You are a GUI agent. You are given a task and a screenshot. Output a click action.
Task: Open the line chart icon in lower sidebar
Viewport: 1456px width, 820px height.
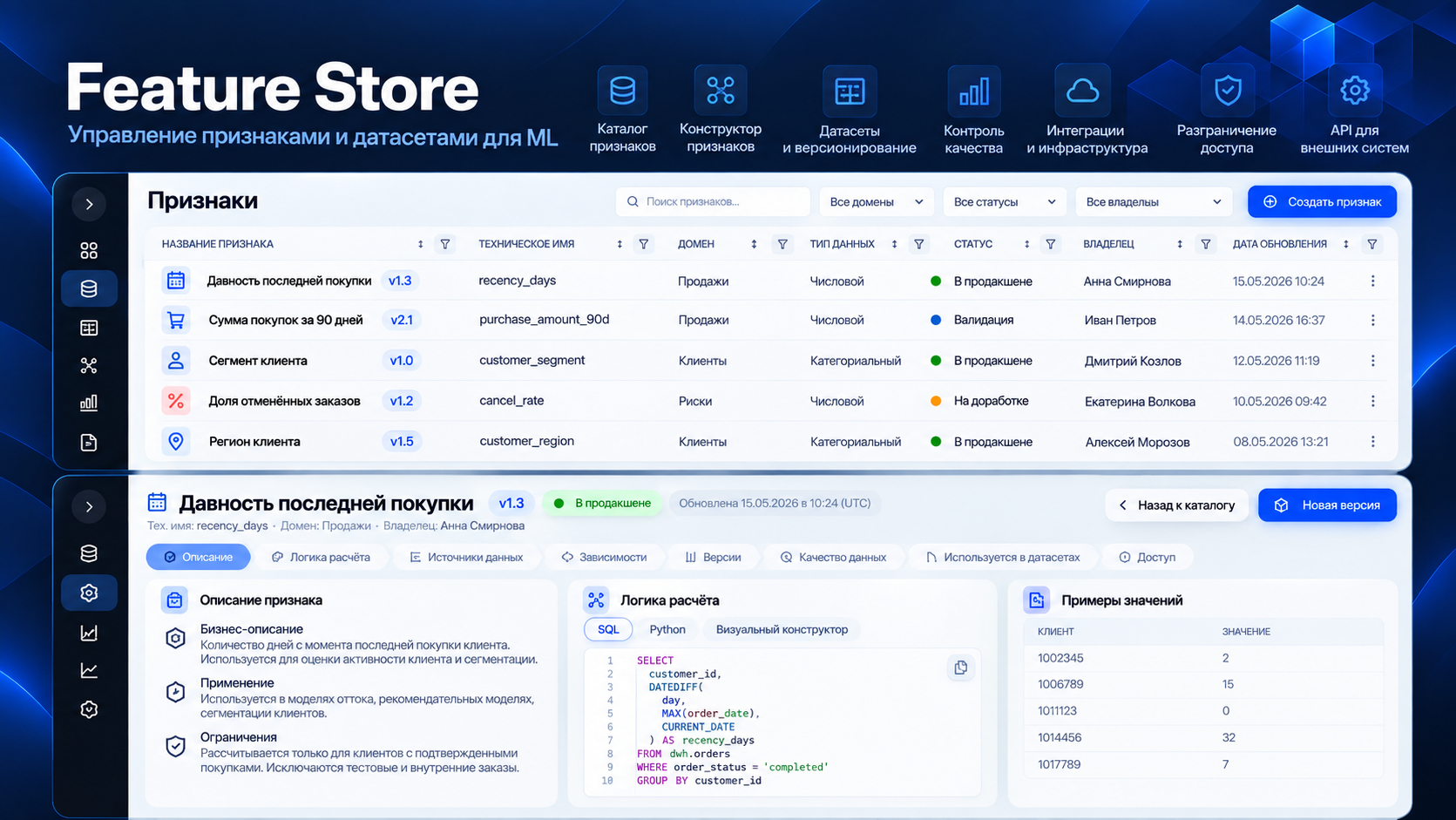tap(89, 671)
